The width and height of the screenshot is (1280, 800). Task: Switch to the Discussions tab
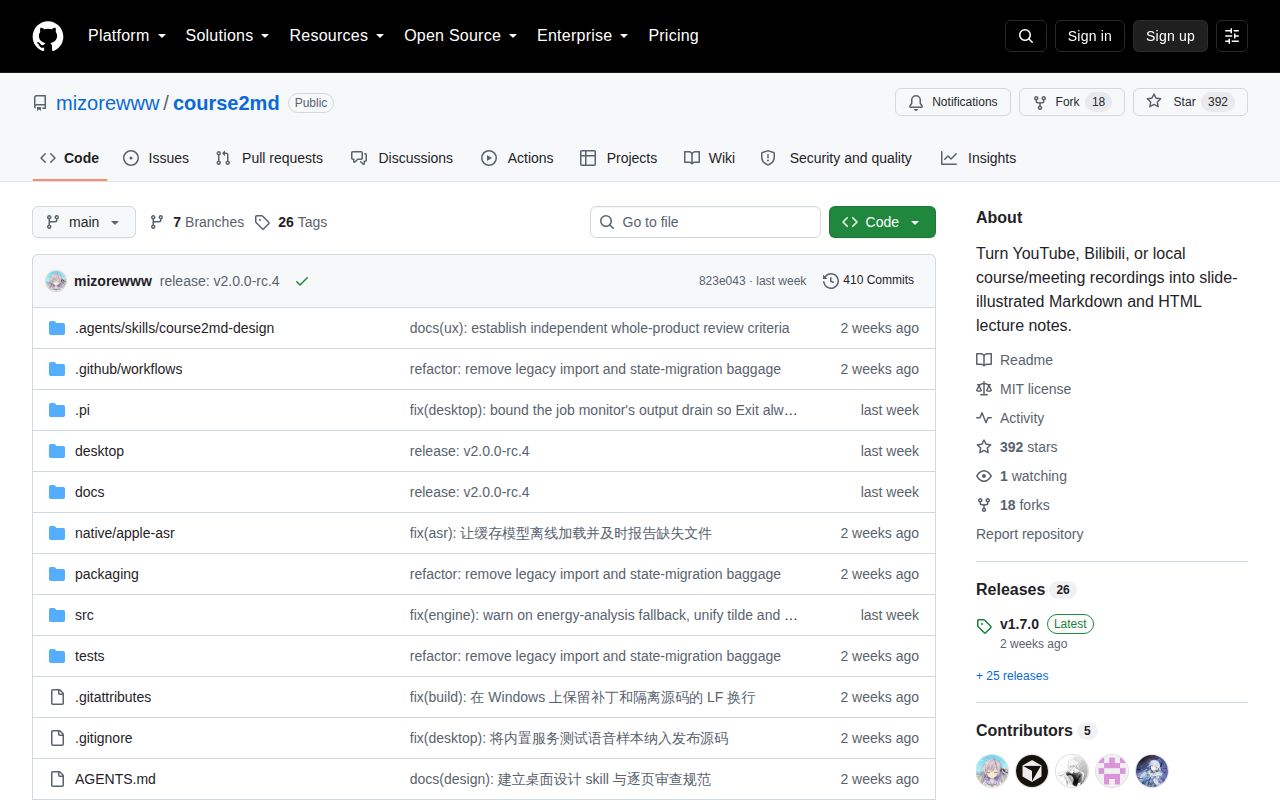point(402,158)
